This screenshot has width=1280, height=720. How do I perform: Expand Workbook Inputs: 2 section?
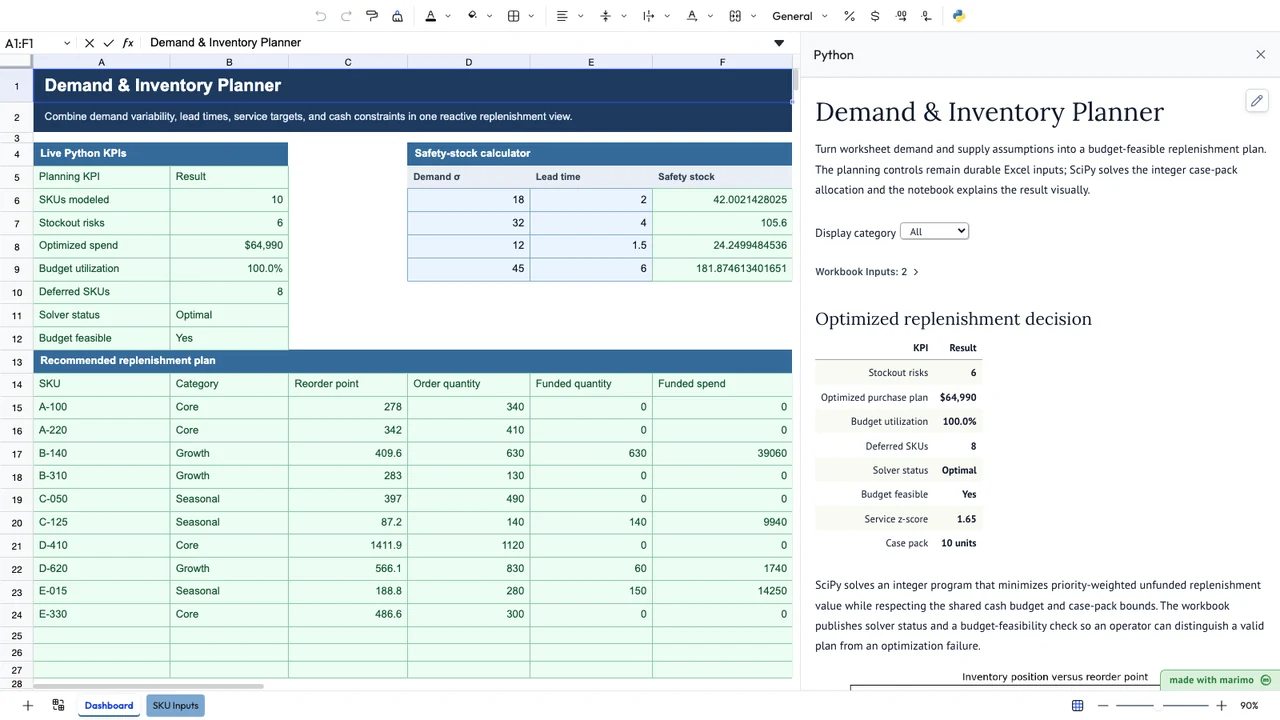coord(867,272)
